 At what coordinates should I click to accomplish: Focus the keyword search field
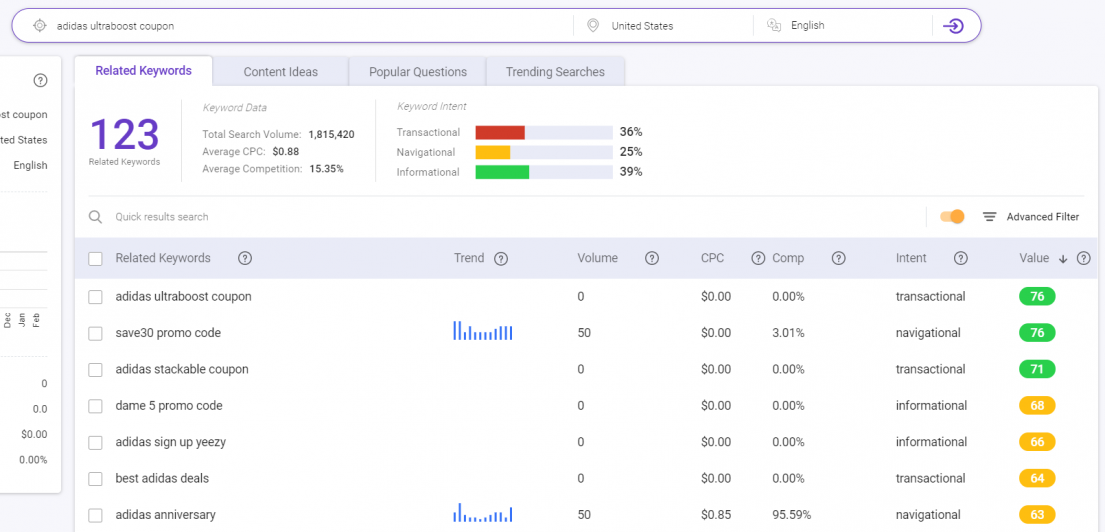pos(310,26)
